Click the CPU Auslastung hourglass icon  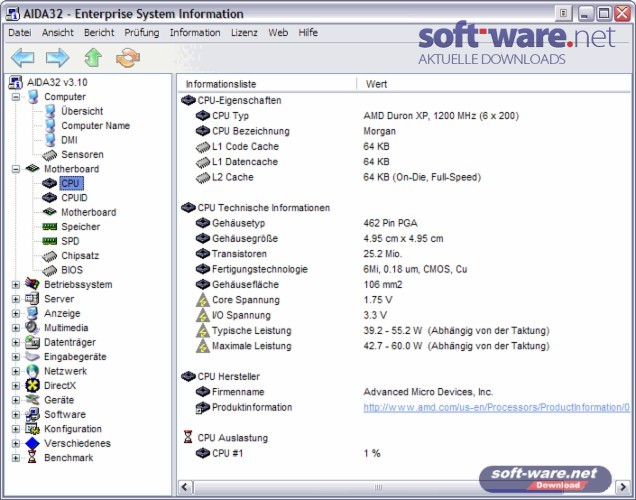click(188, 437)
